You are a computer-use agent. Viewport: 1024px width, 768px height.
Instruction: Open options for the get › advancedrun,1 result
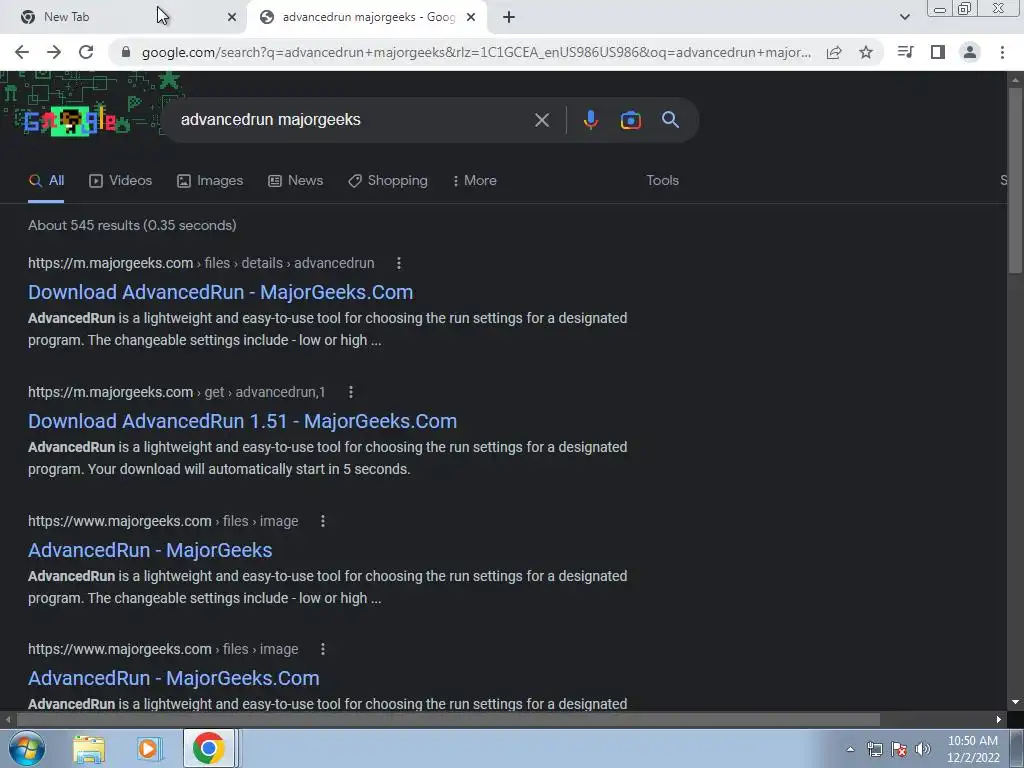coord(351,392)
